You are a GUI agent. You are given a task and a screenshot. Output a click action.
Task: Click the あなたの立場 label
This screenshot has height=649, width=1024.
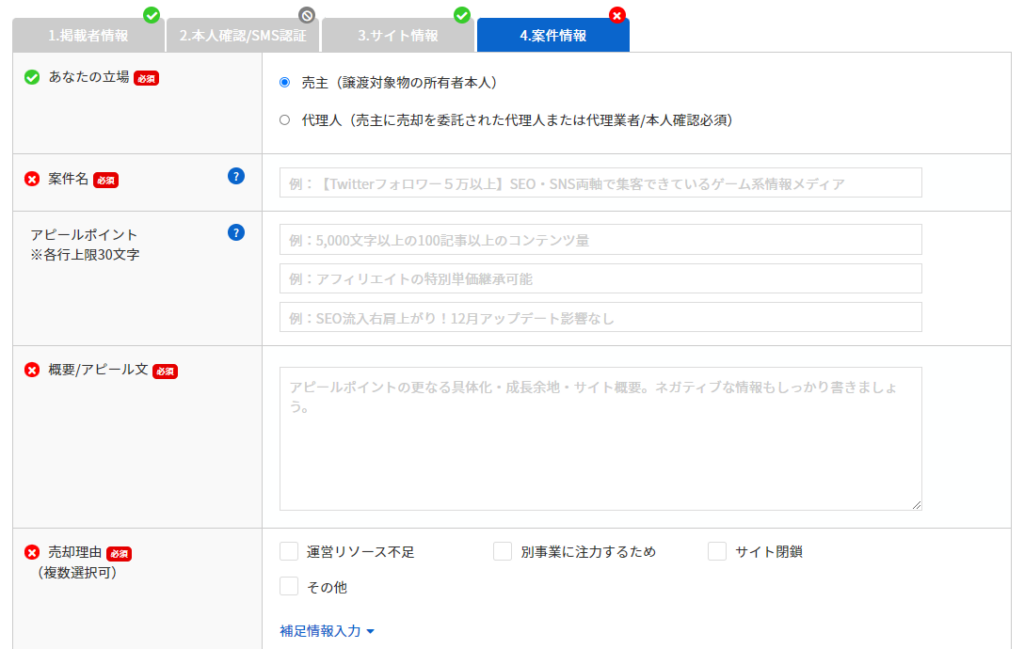89,77
